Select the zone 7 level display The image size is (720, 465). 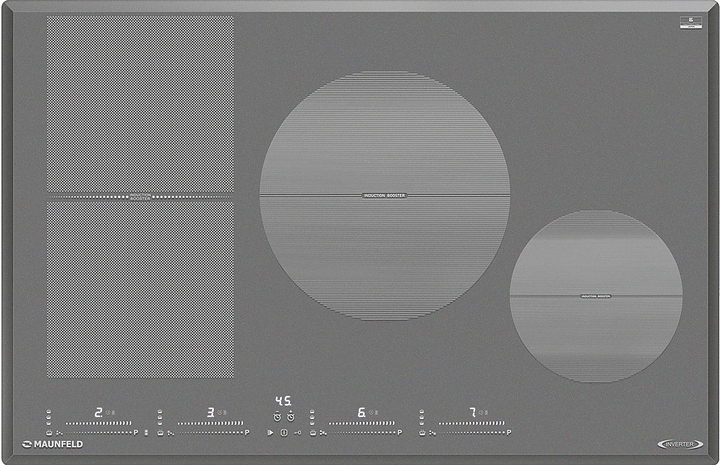tap(472, 411)
